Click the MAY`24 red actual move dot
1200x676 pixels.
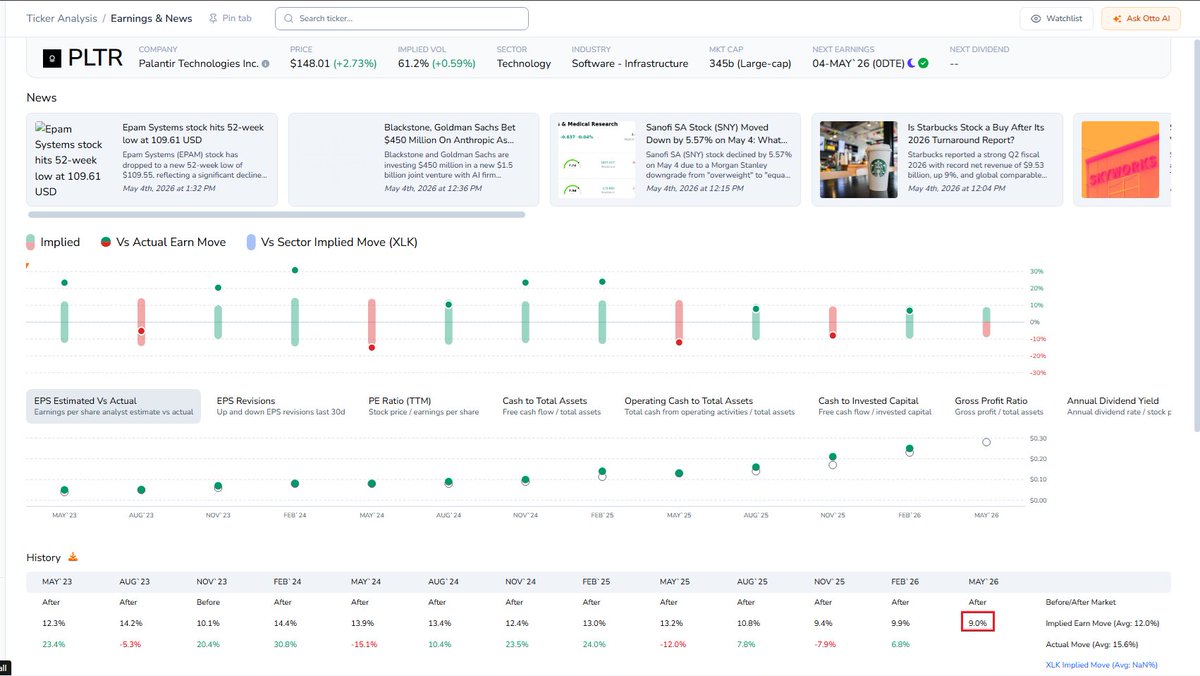coord(372,347)
